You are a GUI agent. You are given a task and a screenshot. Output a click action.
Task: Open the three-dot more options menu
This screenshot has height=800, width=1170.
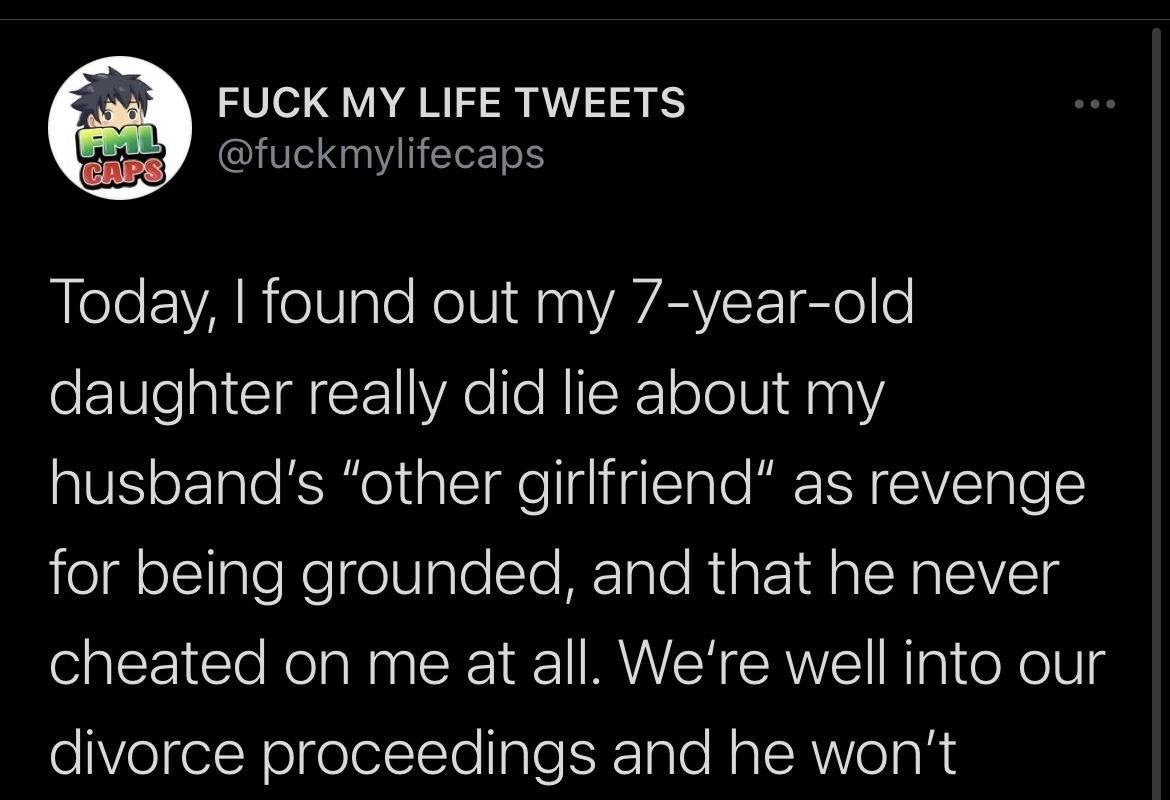click(x=1092, y=104)
